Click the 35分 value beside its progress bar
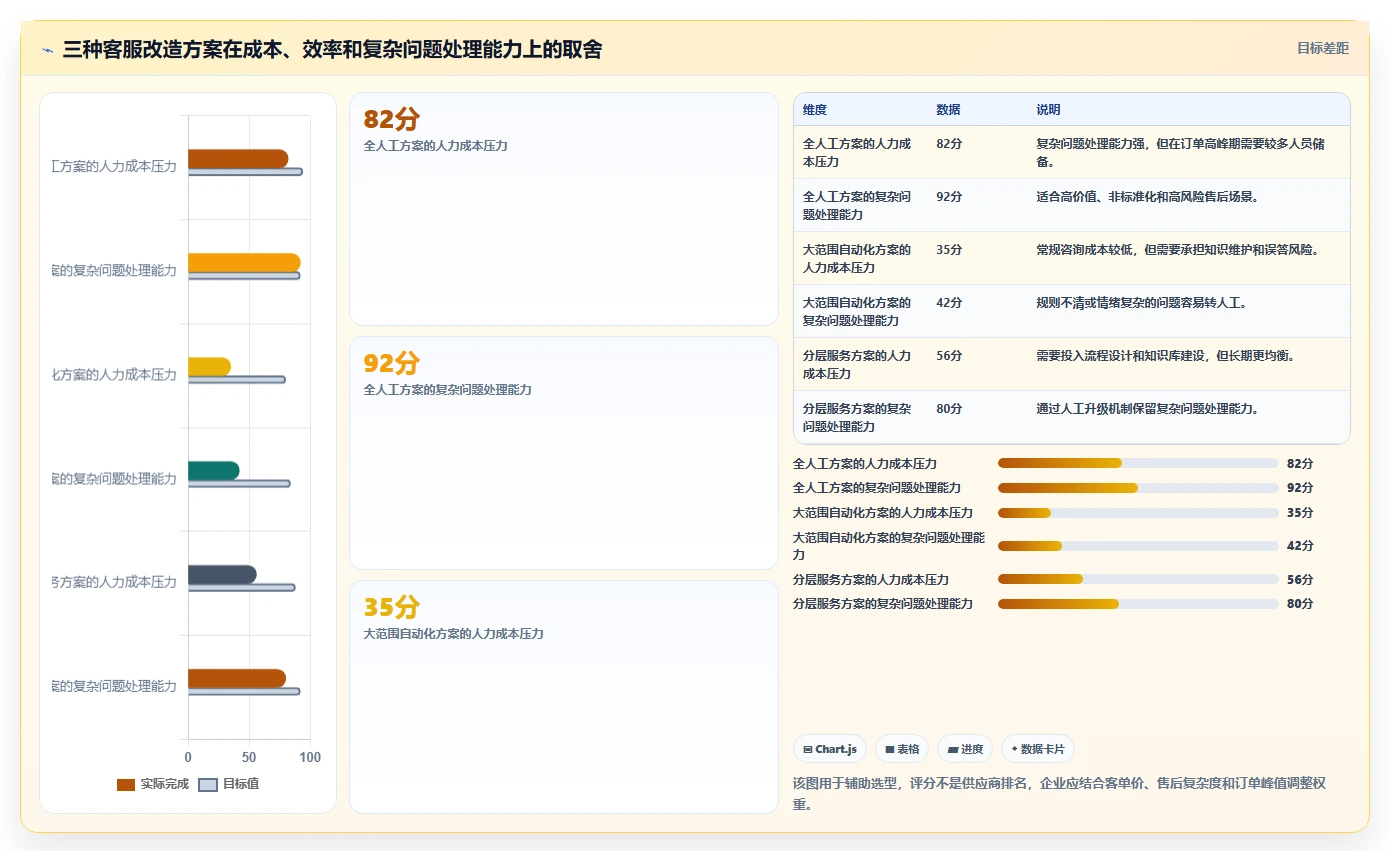This screenshot has width=1390, height=851. point(1300,513)
